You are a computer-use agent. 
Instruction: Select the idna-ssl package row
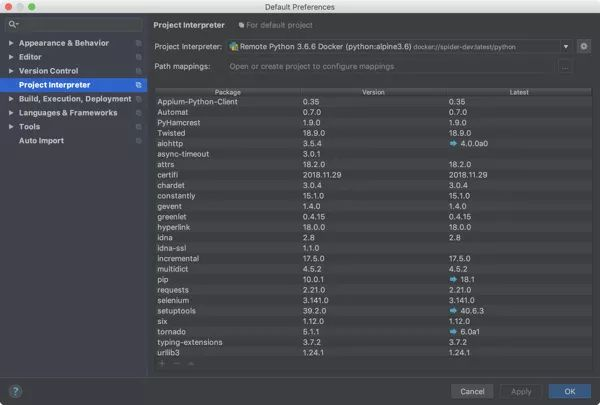click(x=373, y=248)
